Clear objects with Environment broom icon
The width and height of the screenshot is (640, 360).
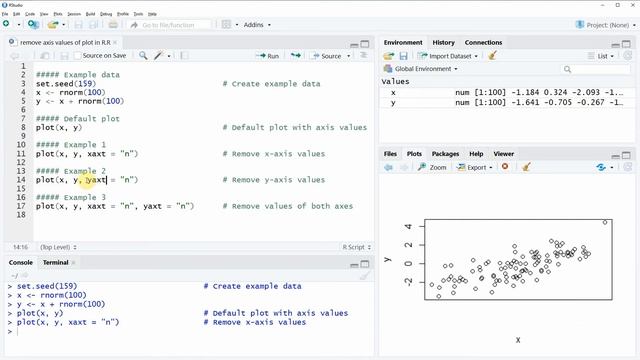(492, 56)
